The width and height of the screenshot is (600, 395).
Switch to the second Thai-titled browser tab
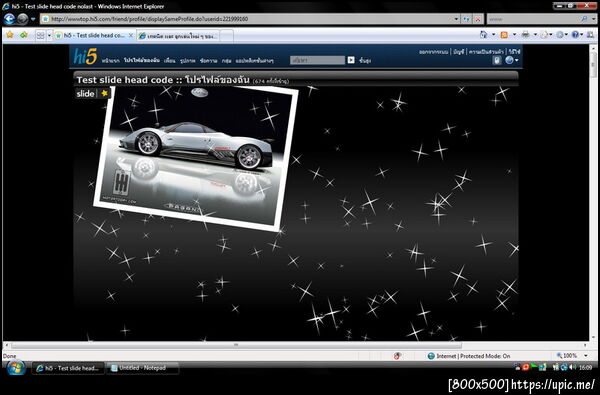click(178, 36)
